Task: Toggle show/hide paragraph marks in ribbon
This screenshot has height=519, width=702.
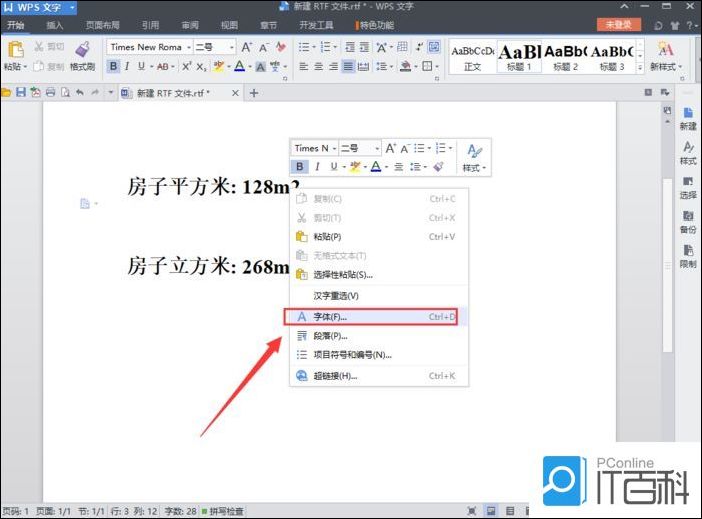Action: [419, 47]
